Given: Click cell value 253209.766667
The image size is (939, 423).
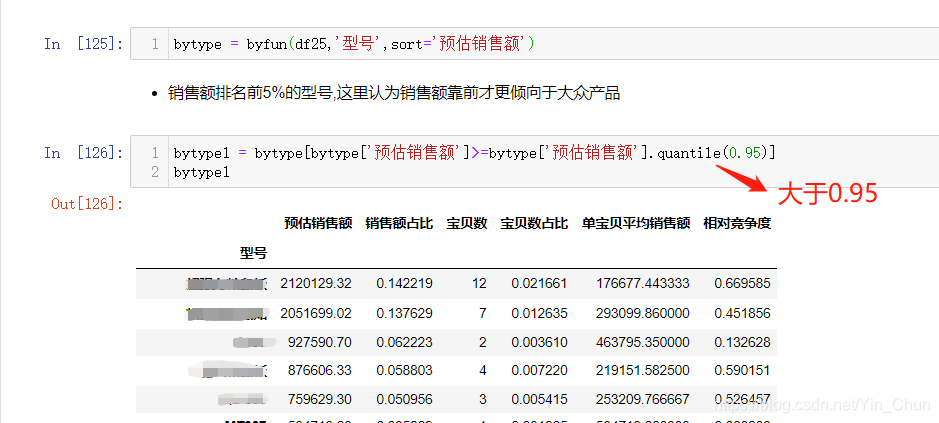Looking at the screenshot, I should coord(643,400).
